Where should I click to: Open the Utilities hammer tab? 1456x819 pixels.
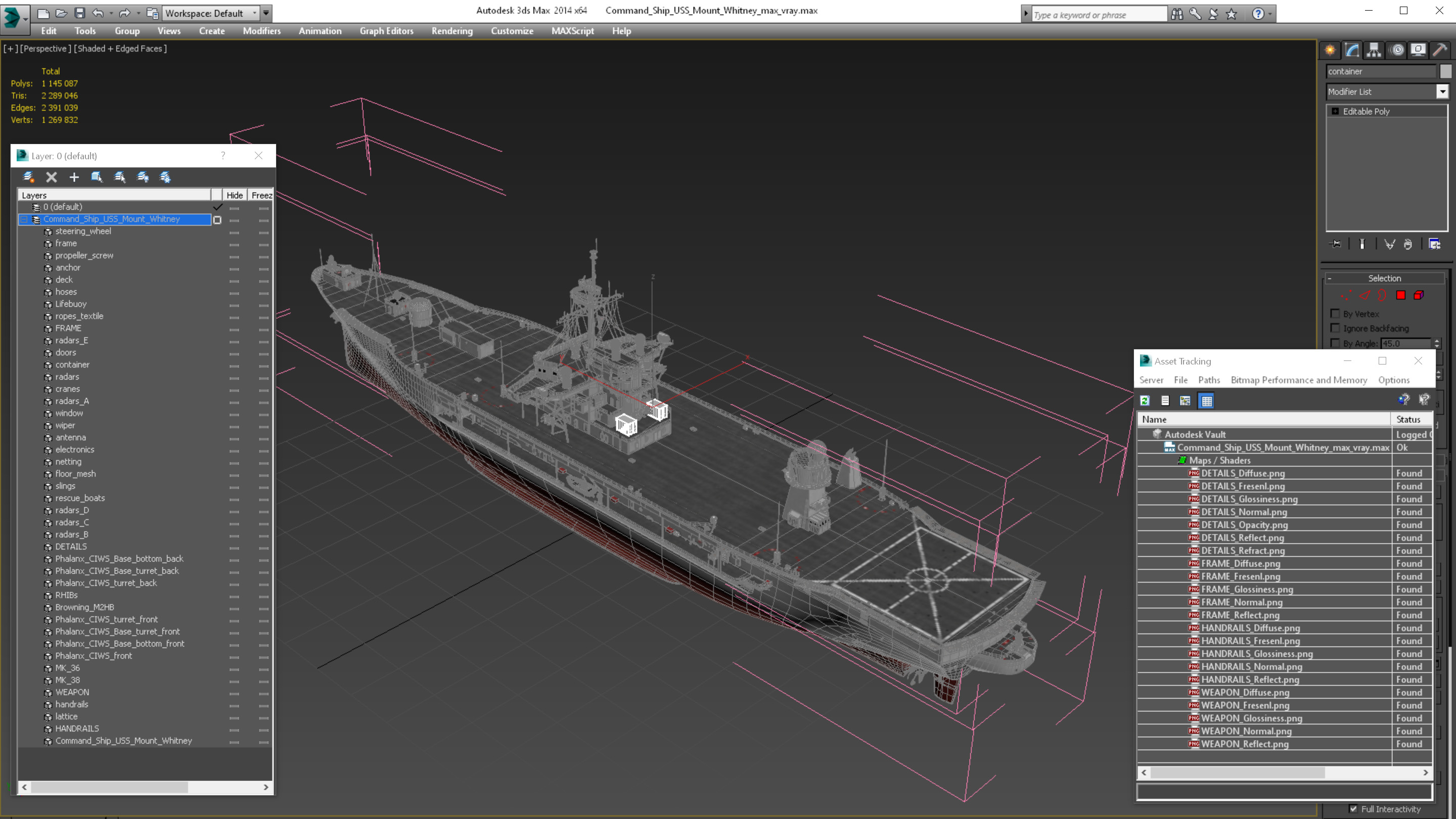pyautogui.click(x=1440, y=51)
